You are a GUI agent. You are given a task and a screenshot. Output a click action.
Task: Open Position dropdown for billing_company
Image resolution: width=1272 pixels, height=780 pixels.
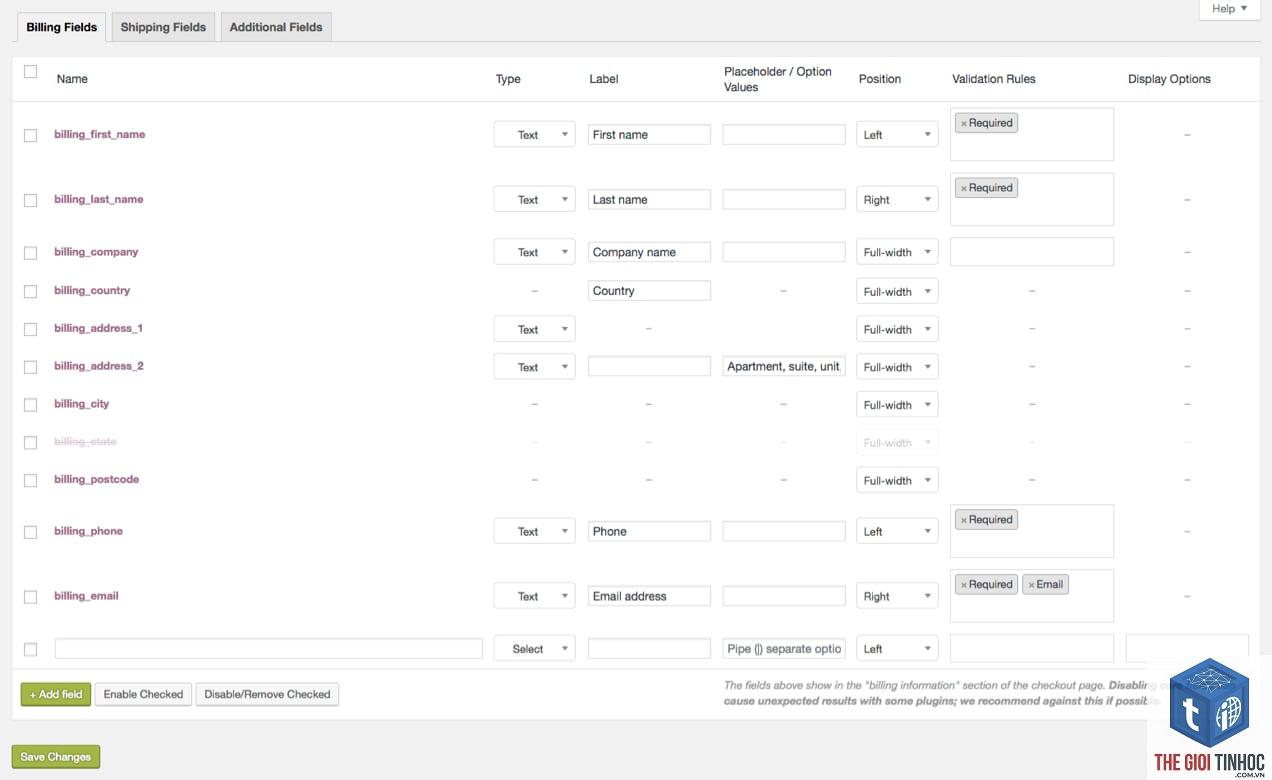click(x=897, y=252)
